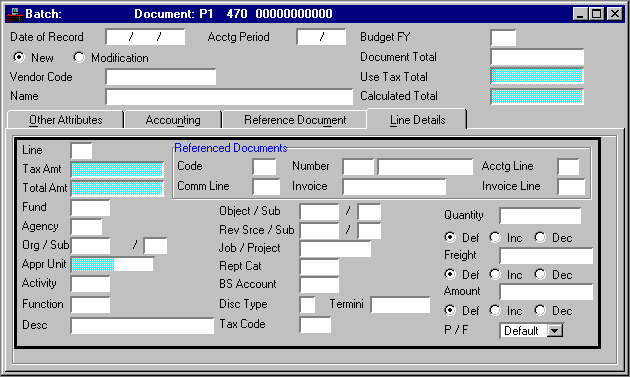The image size is (630, 377).
Task: Click the Vendor Code field
Action: (x=161, y=77)
